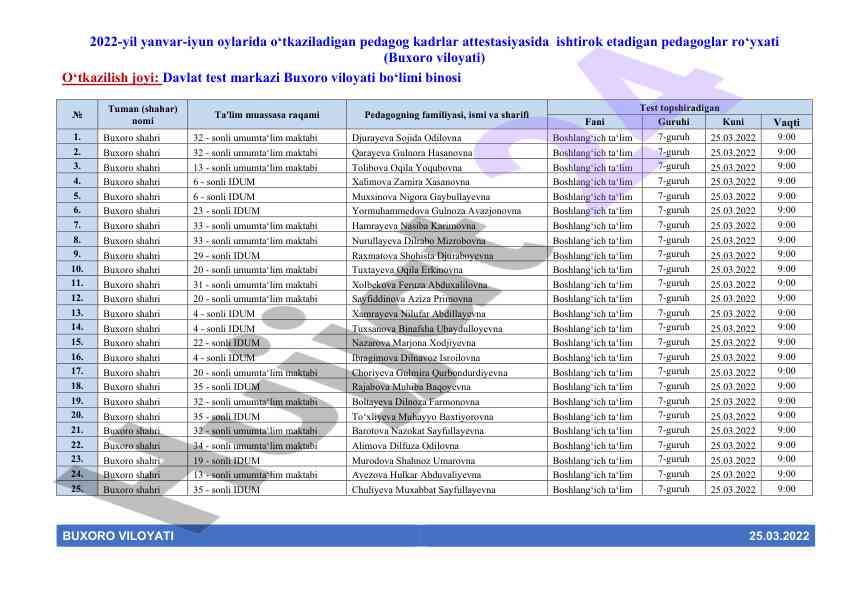The height and width of the screenshot is (596, 842).
Task: Click '22 - sonli IDUM' school cell
Action: pyautogui.click(x=226, y=343)
